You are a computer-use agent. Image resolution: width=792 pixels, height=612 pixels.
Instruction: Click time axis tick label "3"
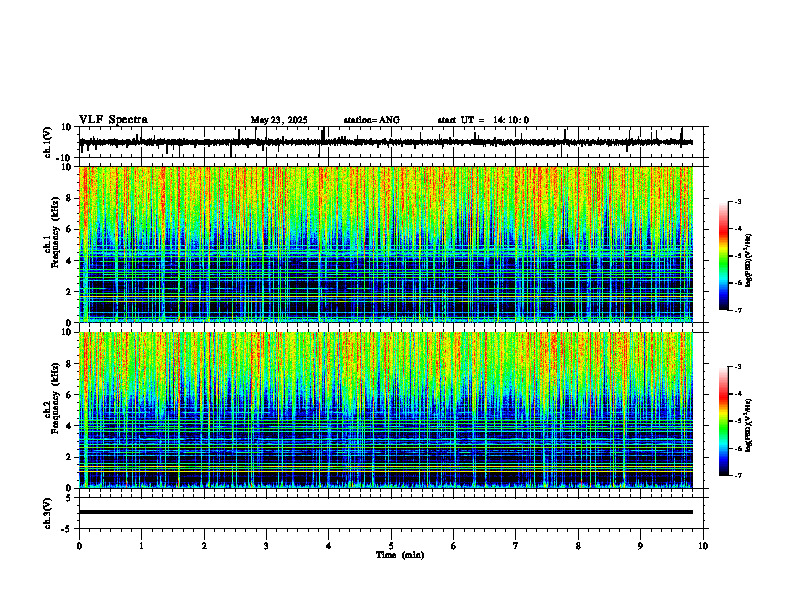pos(266,546)
